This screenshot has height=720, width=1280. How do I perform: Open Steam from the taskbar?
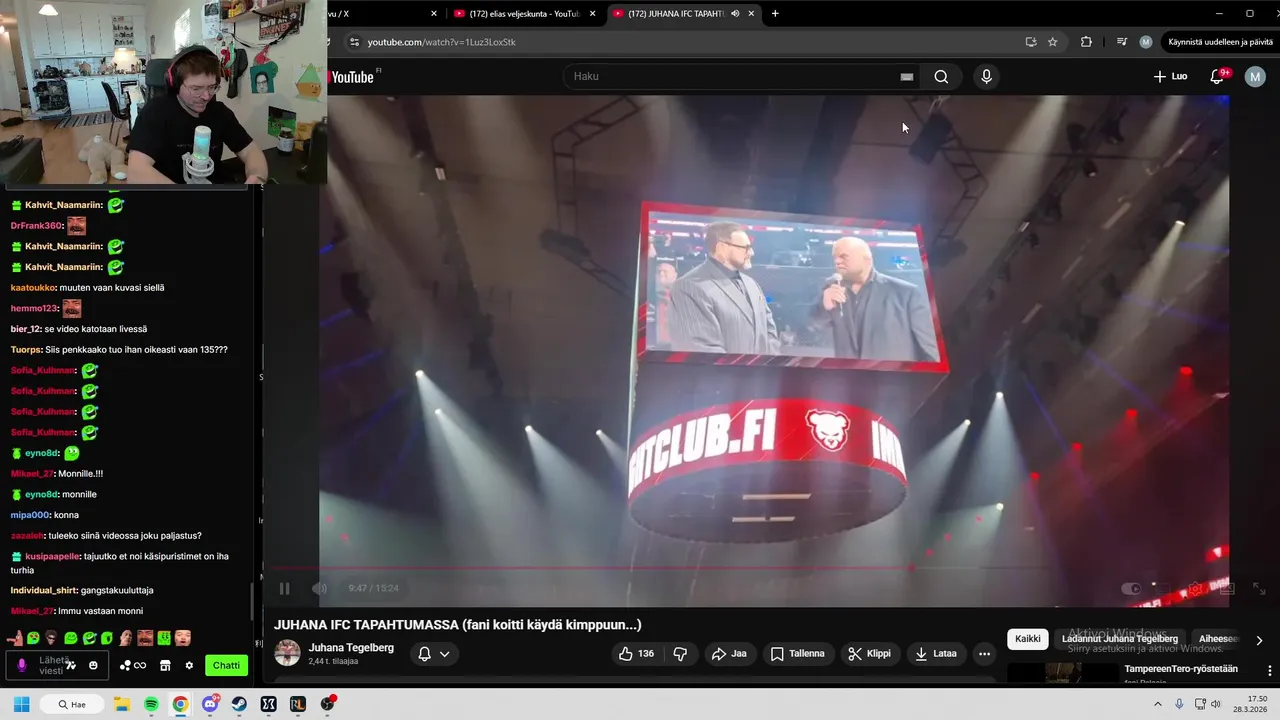click(x=239, y=705)
